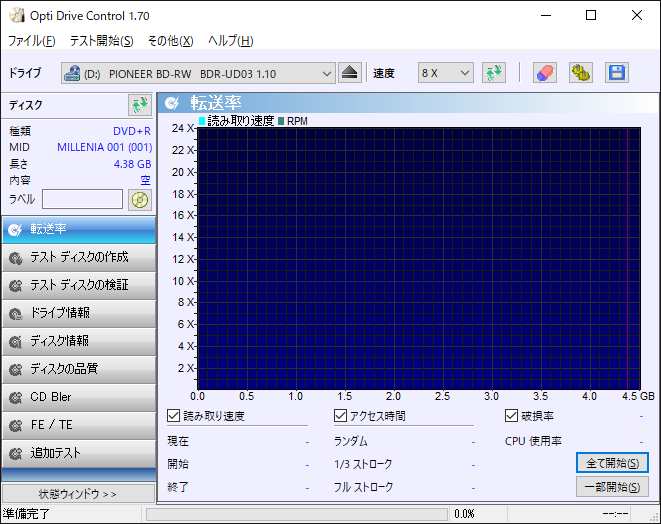Open the テスト開始(S) menu
The image size is (661, 524).
pos(102,41)
